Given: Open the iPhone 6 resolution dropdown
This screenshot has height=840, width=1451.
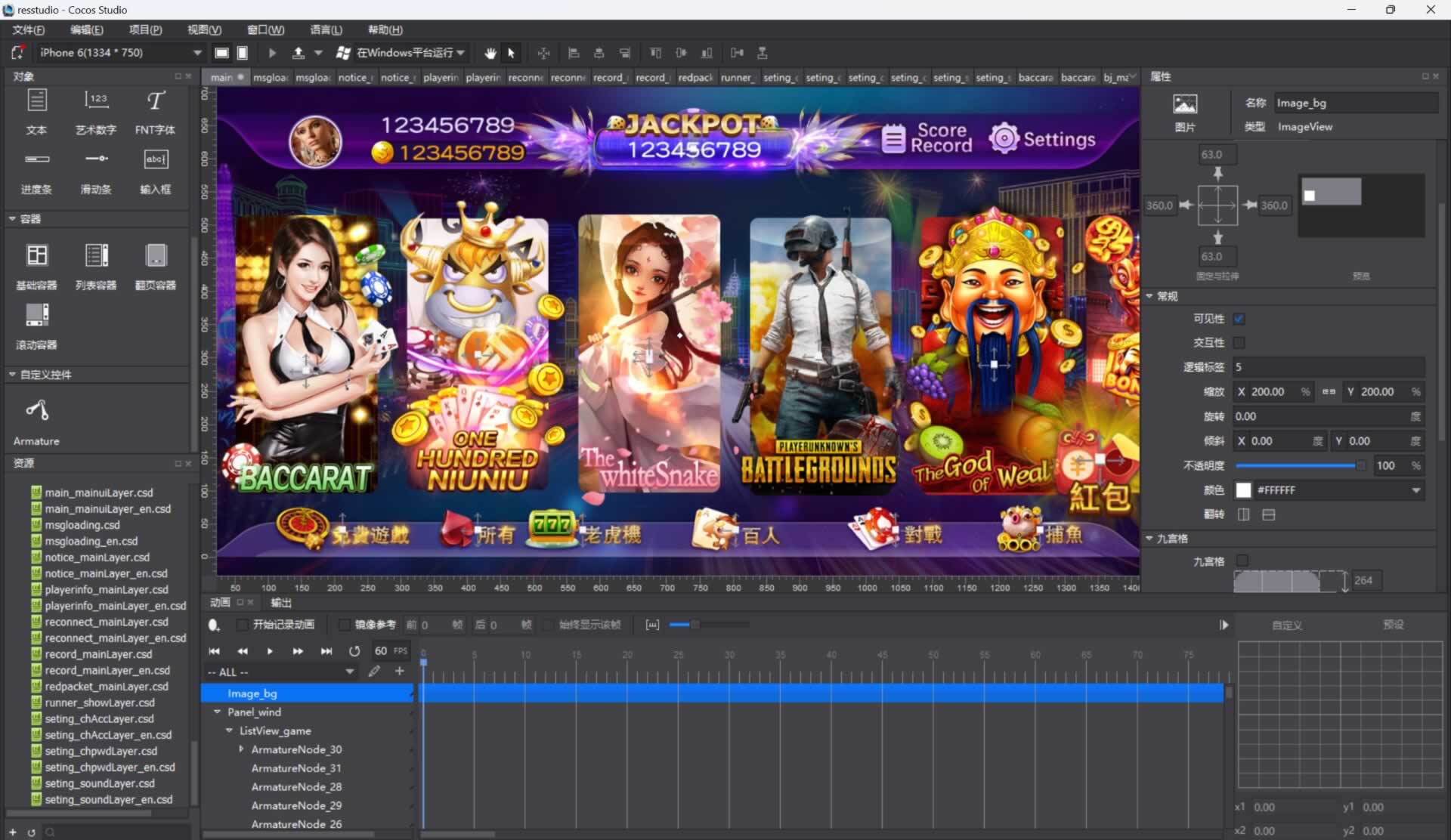Looking at the screenshot, I should [x=197, y=53].
